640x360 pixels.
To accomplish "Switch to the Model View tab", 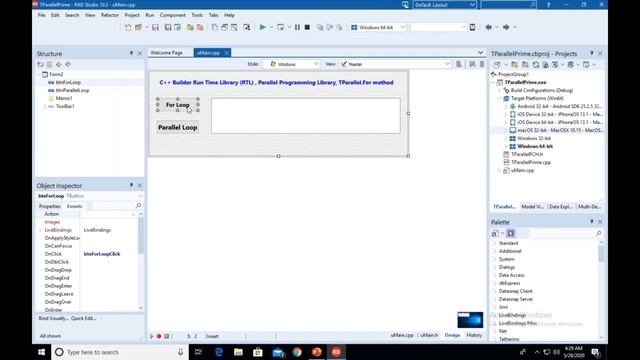I will [532, 207].
